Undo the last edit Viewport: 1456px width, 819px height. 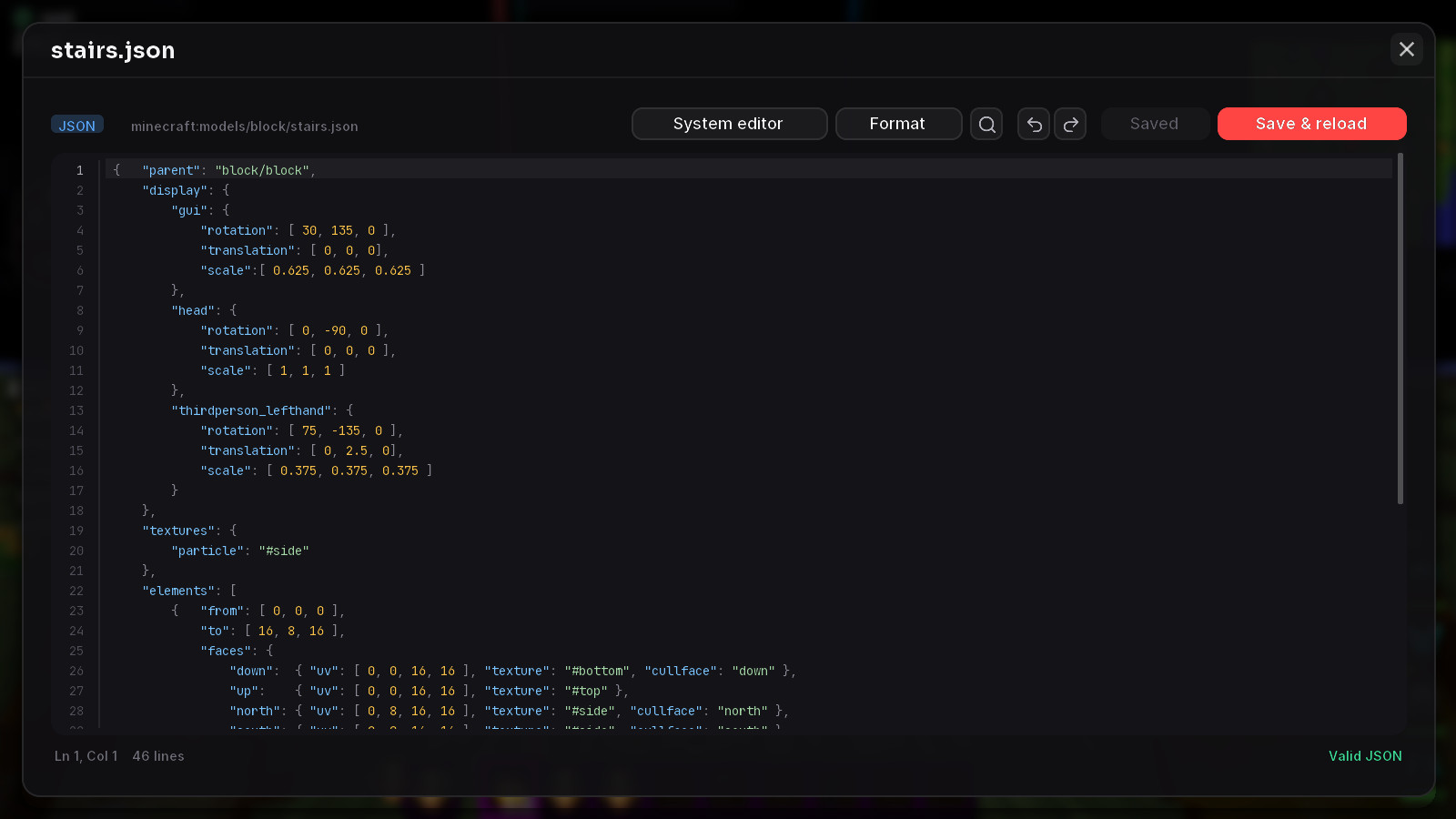click(x=1034, y=124)
